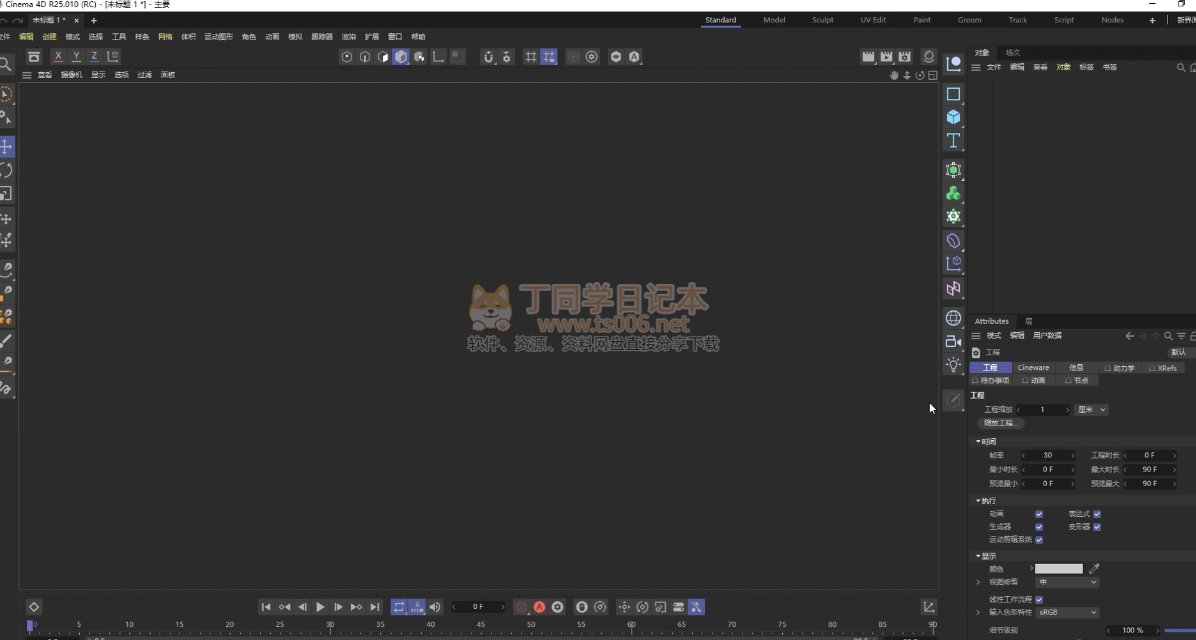Toggle the 线性工作流程 checkbox
This screenshot has height=640, width=1196.
click(1039, 600)
